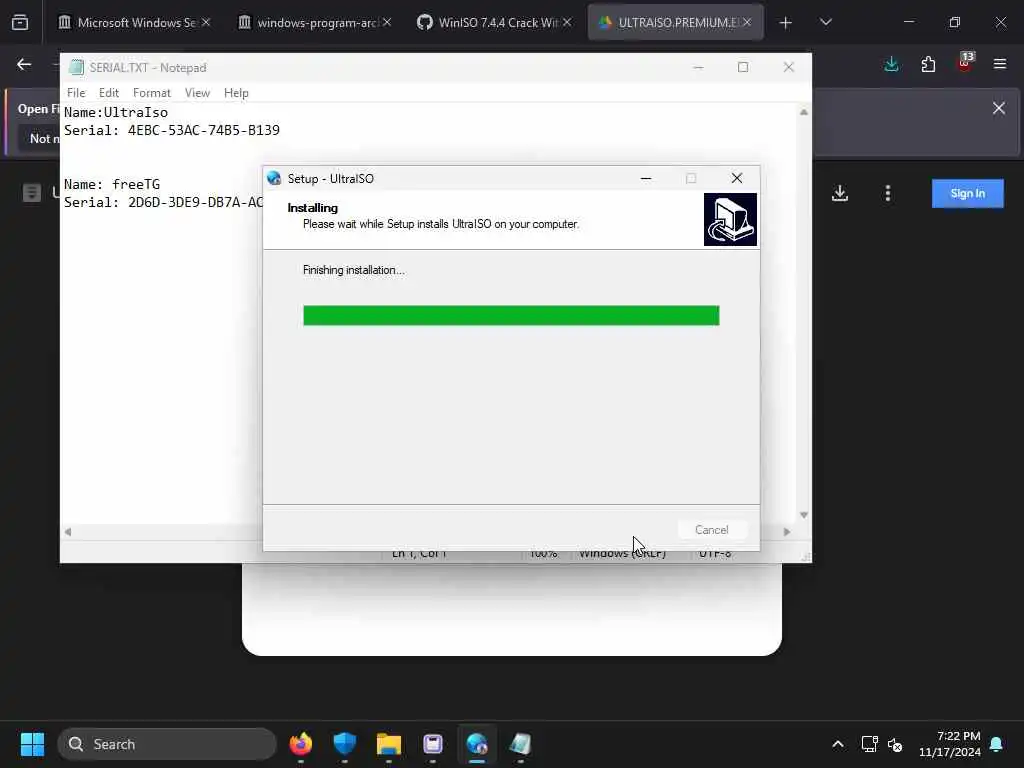Open the browser downloads panel
The image size is (1024, 768).
[x=891, y=64]
